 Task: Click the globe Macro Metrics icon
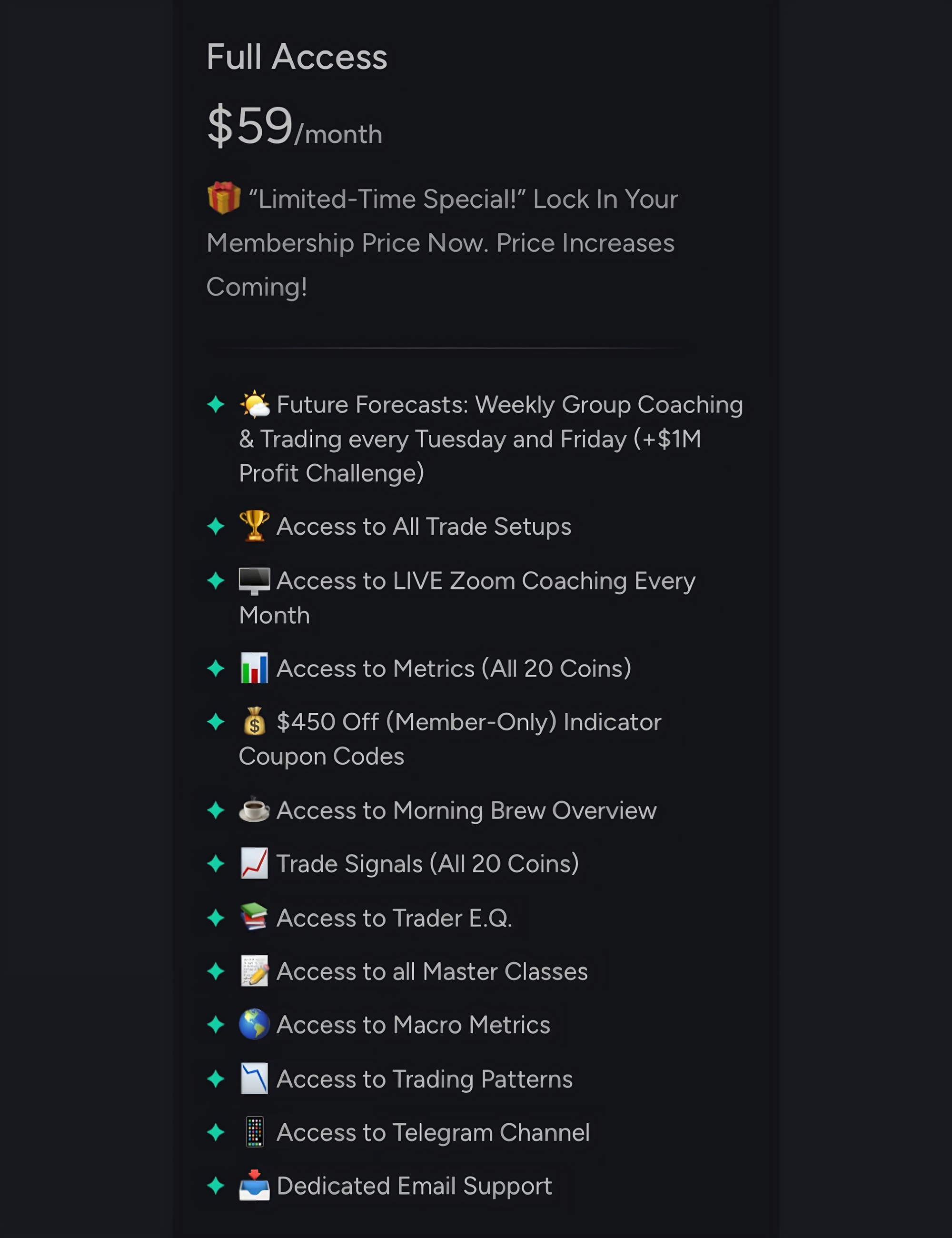[x=254, y=1024]
